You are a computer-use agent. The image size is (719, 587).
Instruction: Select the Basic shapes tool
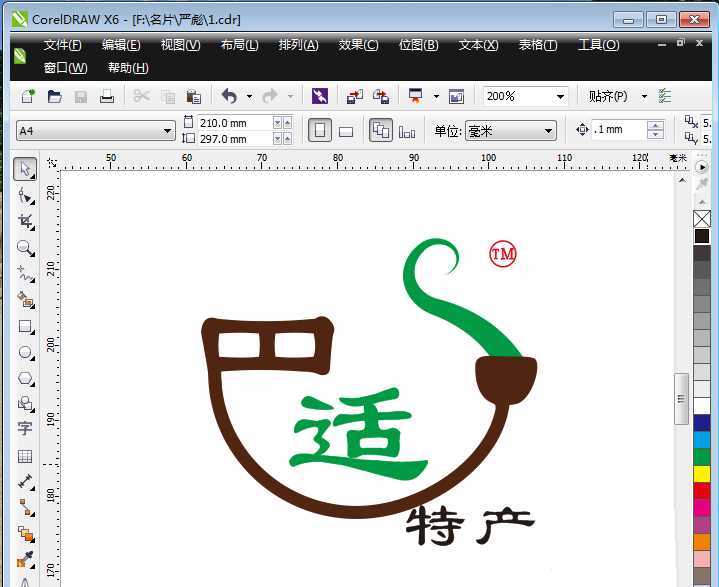(x=25, y=404)
